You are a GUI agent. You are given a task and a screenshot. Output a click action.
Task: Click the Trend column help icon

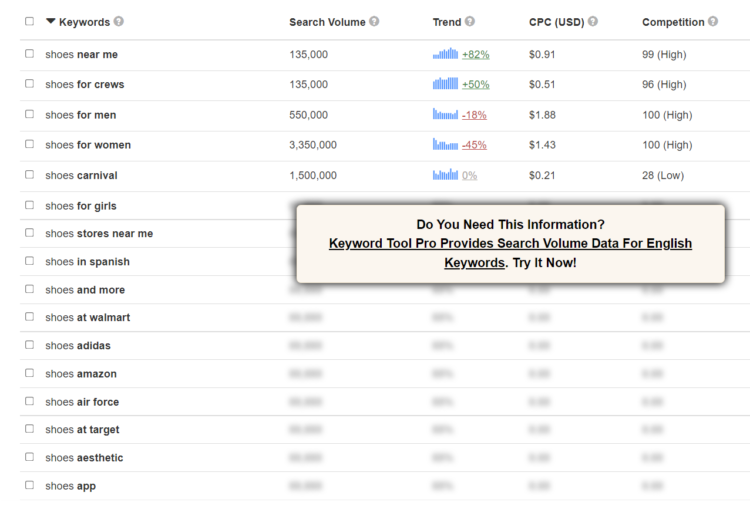pyautogui.click(x=470, y=22)
